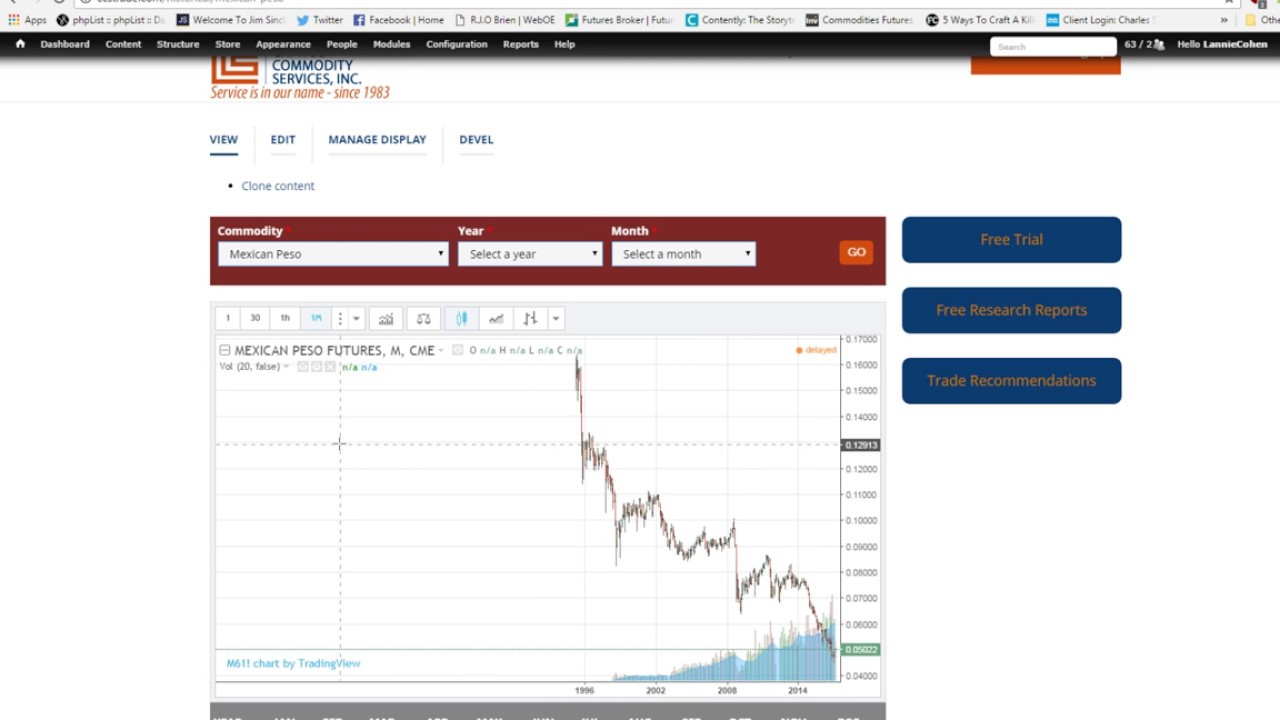1280x720 pixels.
Task: Switch to DEVEL tab
Action: point(476,140)
